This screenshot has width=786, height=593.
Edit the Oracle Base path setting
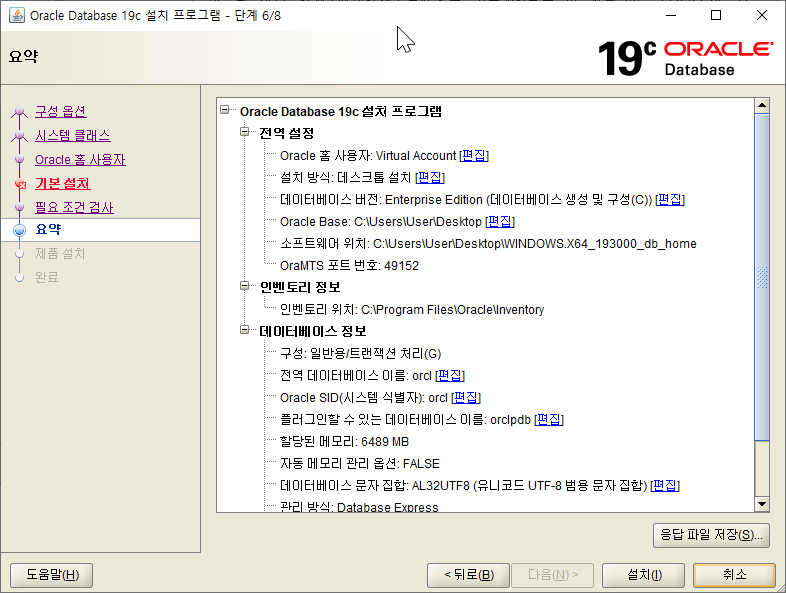500,222
